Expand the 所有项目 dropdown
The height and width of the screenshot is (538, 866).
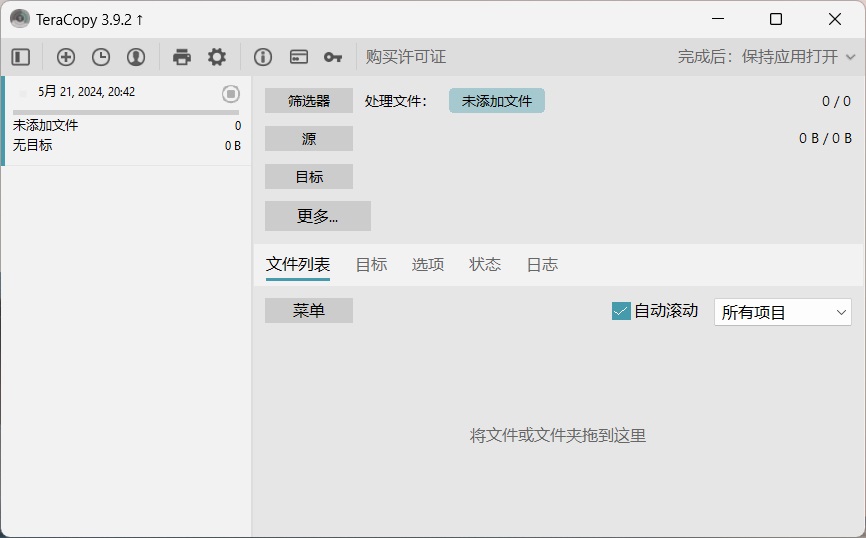pyautogui.click(x=783, y=312)
